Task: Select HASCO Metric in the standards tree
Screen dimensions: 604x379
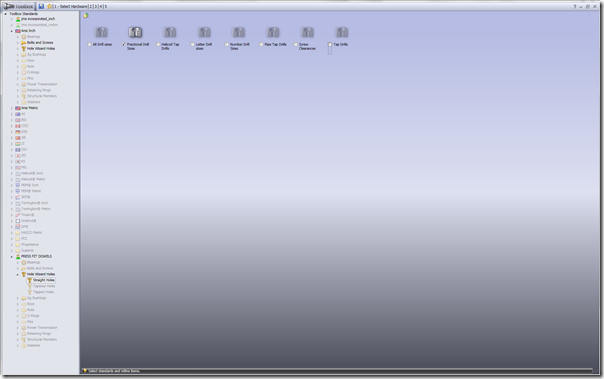Action: (32, 233)
